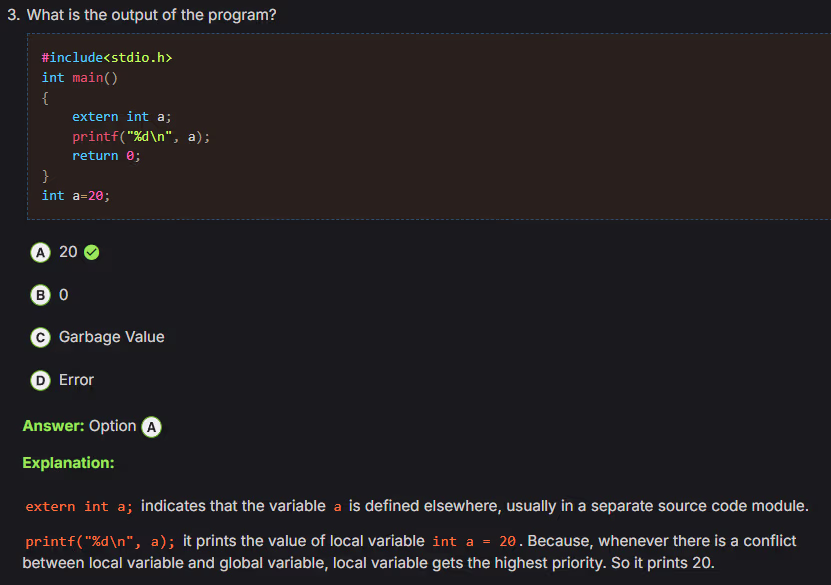Click the 'Error' option text
Viewport: 831px width, 585px height.
76,380
